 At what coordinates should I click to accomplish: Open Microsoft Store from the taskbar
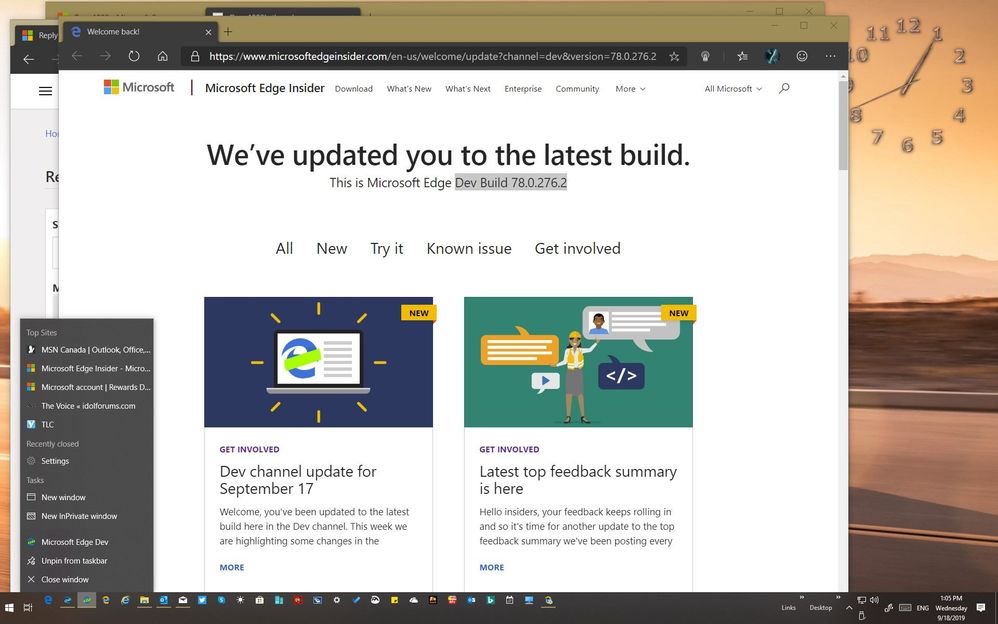tap(260, 600)
